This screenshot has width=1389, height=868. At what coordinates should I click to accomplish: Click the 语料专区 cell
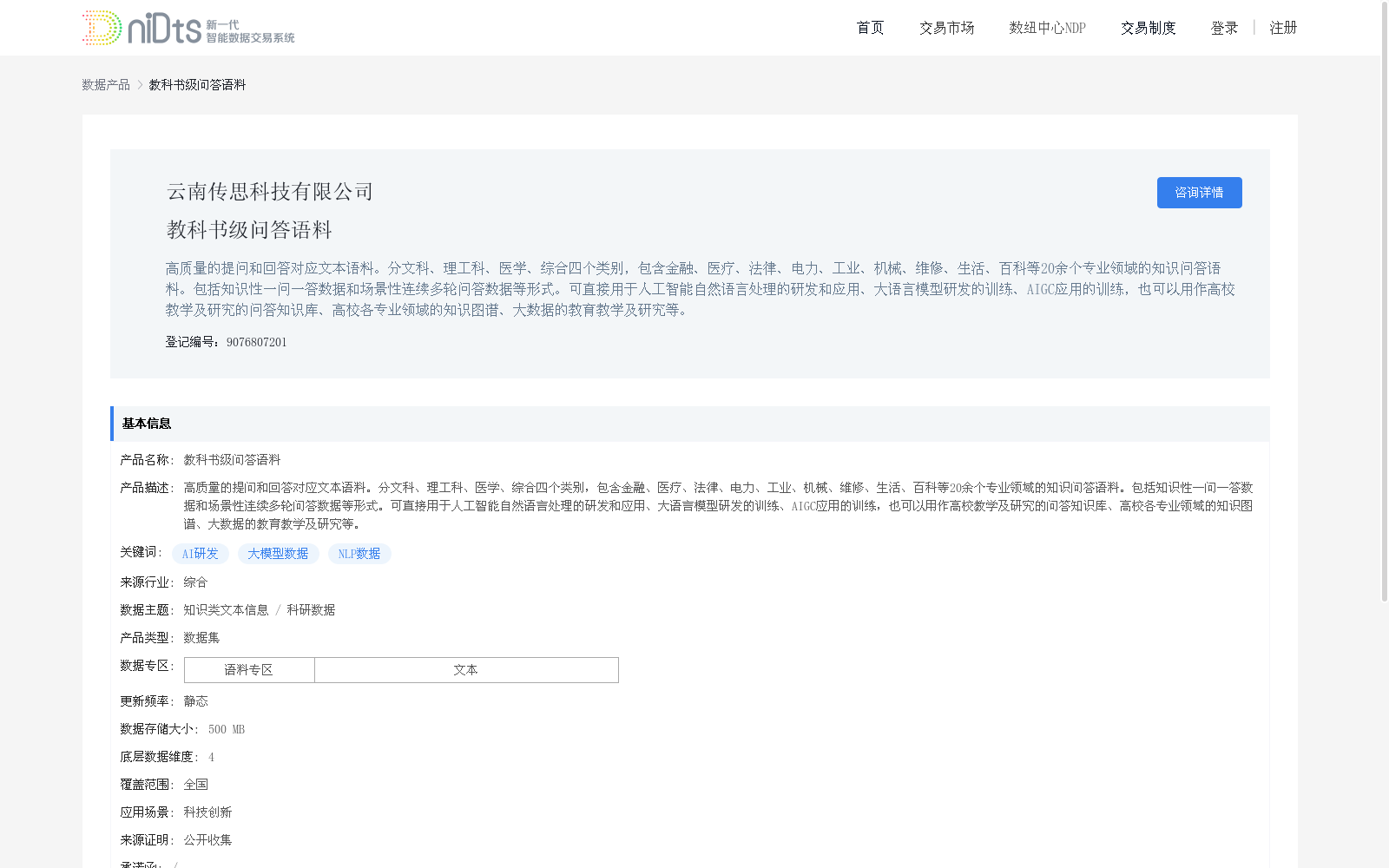pyautogui.click(x=249, y=670)
